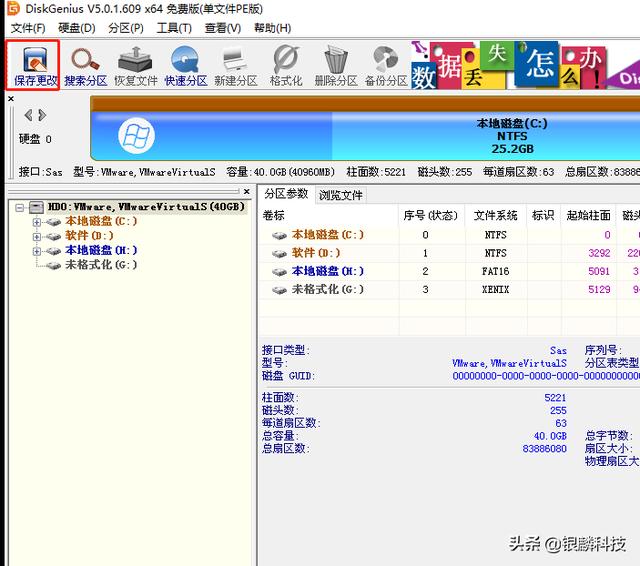The image size is (640, 566).
Task: Click the 序号(状态) column header
Action: [x=431, y=215]
